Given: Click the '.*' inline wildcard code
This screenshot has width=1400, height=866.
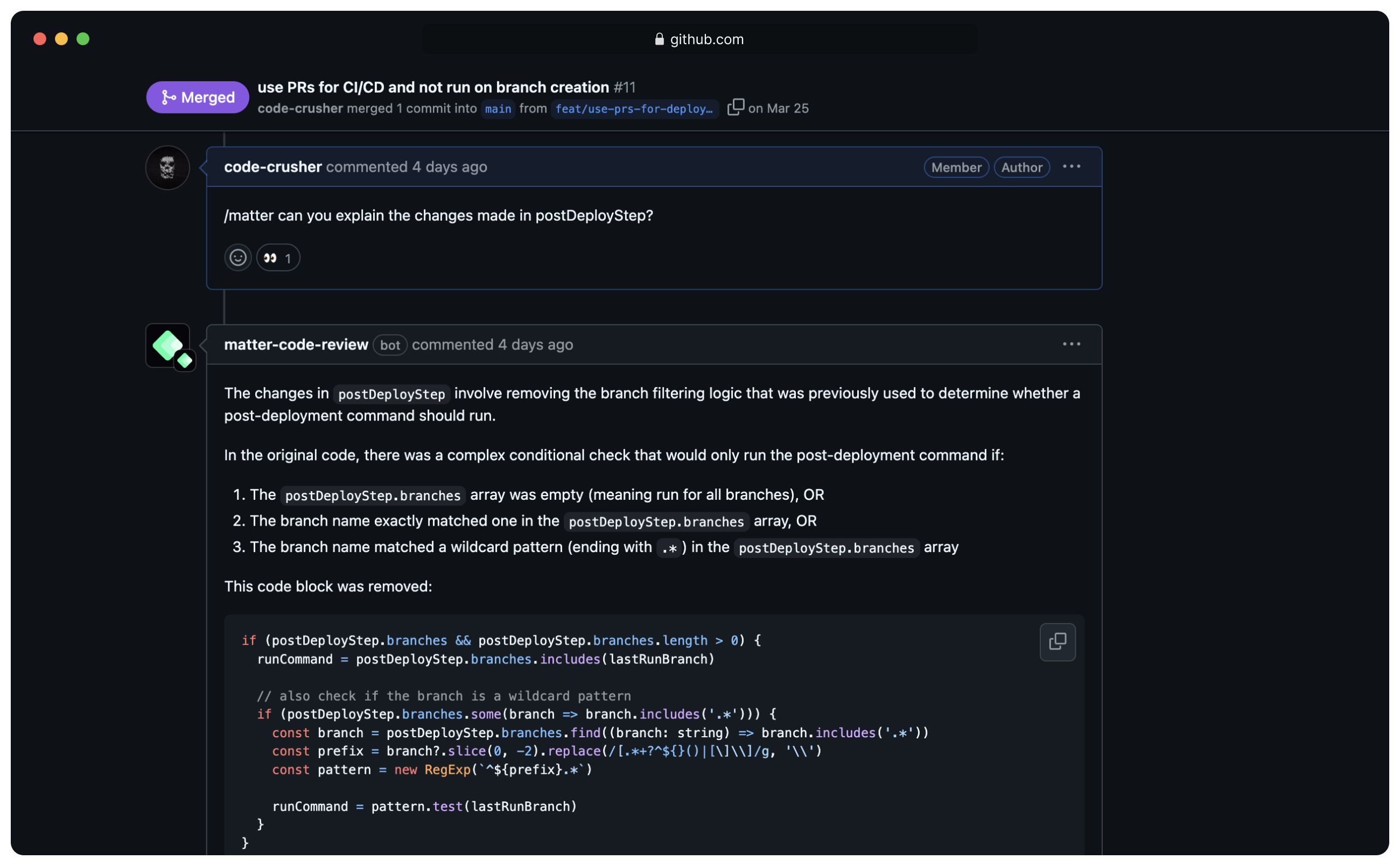Looking at the screenshot, I should click(x=669, y=548).
